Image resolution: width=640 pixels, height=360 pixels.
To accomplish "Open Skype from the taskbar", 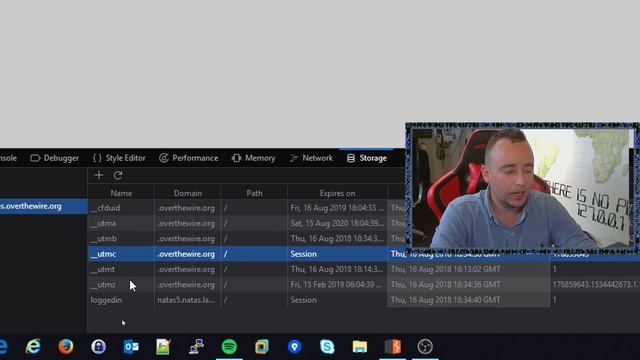I will [x=327, y=347].
